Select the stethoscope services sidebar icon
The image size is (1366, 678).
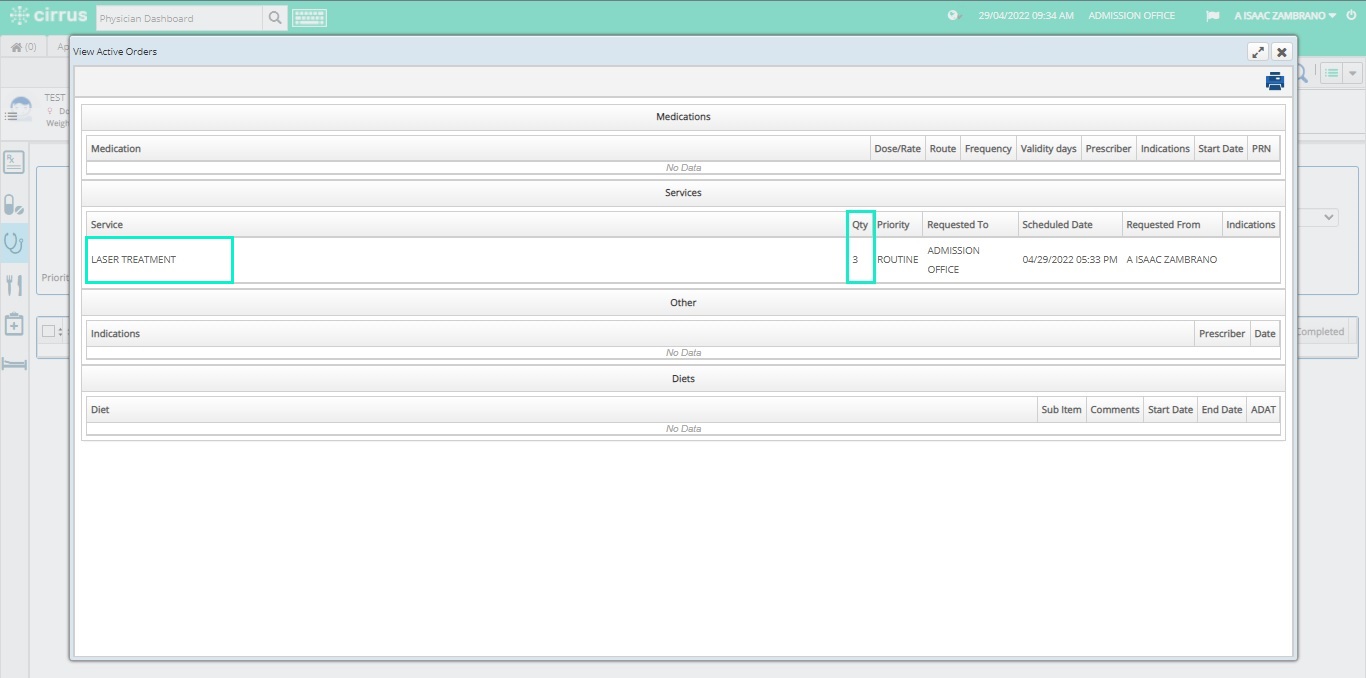coord(14,243)
